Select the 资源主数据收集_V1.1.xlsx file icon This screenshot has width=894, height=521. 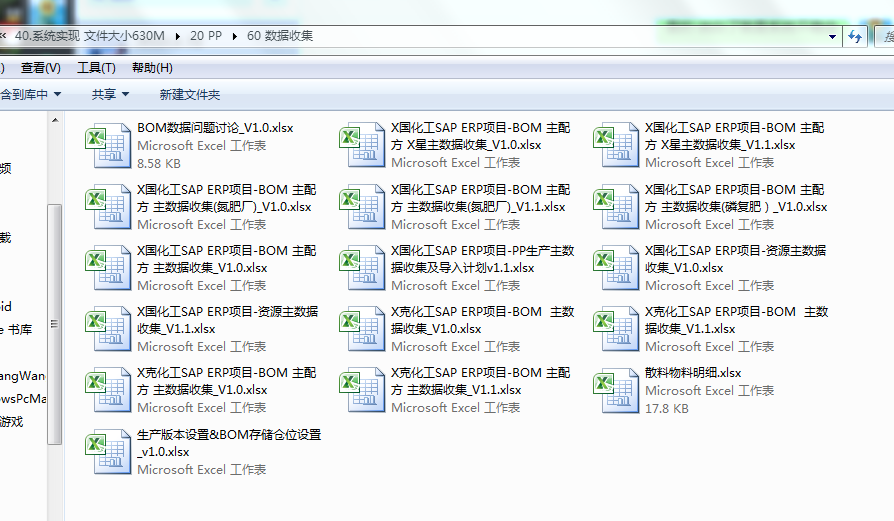point(109,328)
